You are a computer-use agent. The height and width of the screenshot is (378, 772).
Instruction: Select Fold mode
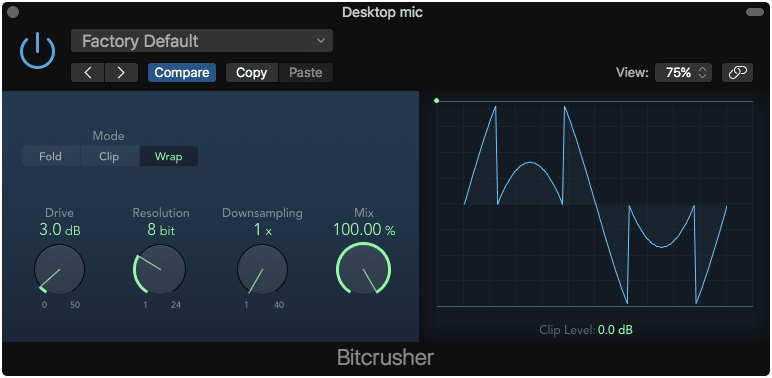pyautogui.click(x=51, y=157)
